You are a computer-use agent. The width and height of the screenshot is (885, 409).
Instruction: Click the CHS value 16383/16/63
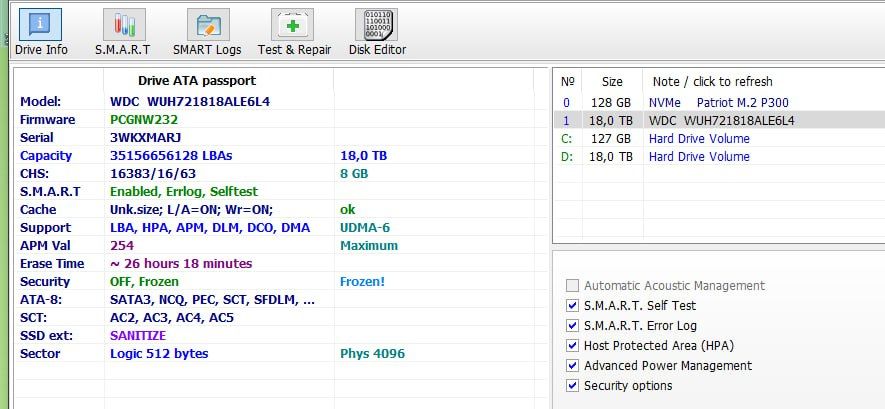coord(153,173)
